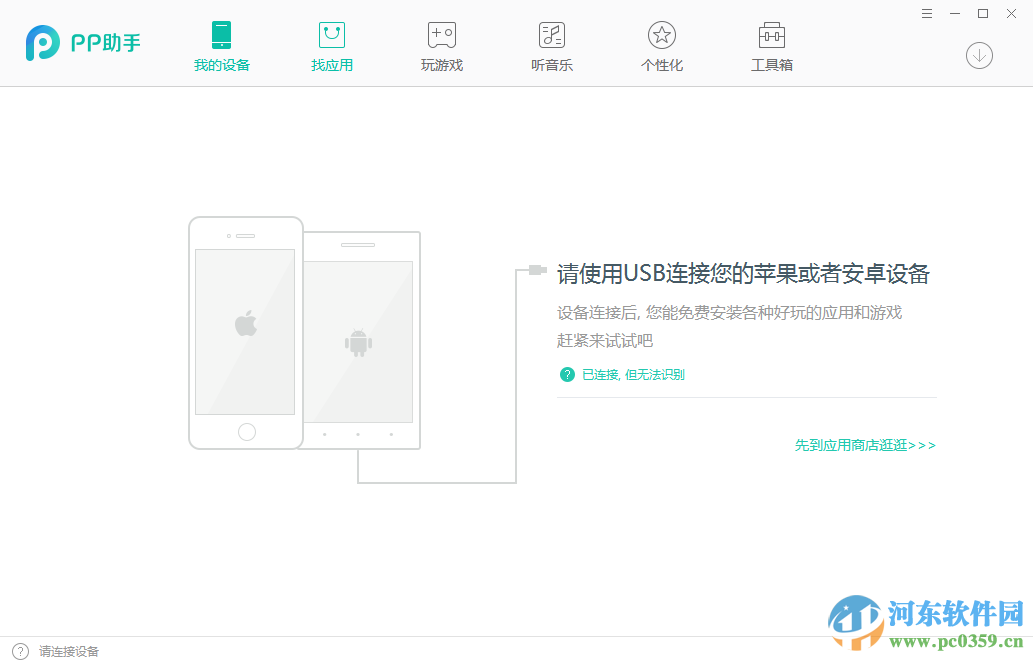The width and height of the screenshot is (1033, 666).
Task: Click the PP助手 logo
Action: [x=82, y=42]
